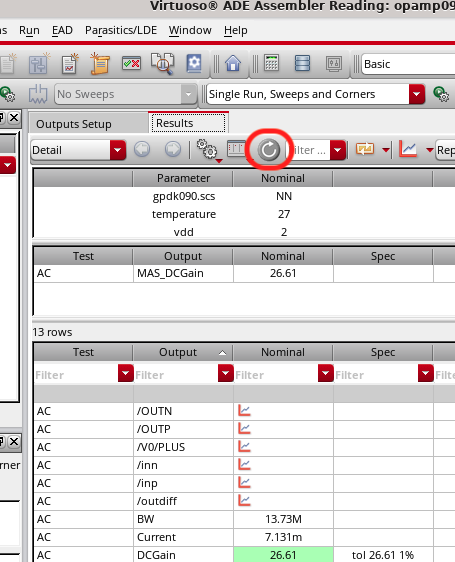Open the Detail view dropdown
Screen dimensions: 455x562
pos(118,150)
